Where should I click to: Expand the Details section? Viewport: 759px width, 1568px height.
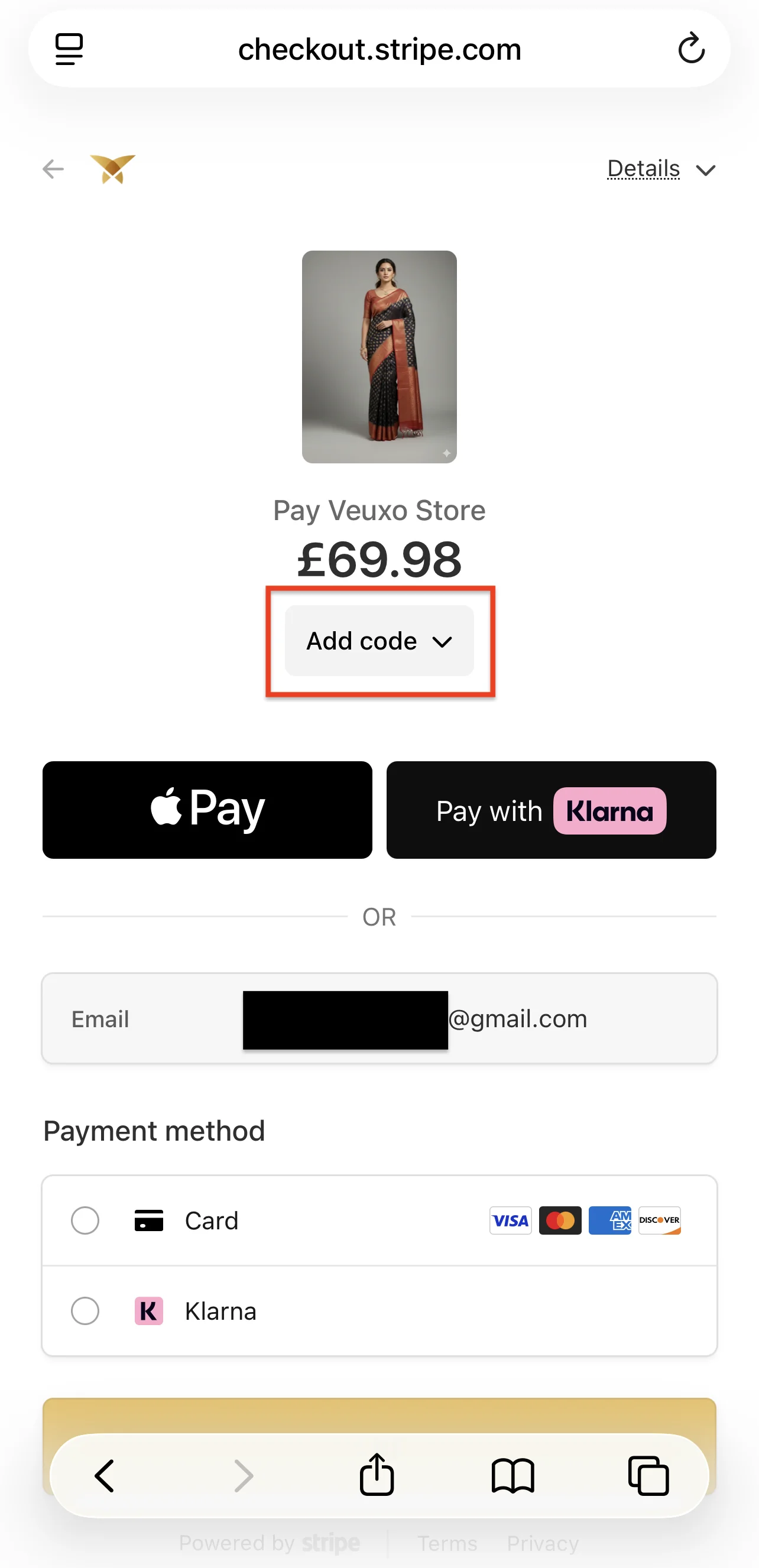[661, 168]
